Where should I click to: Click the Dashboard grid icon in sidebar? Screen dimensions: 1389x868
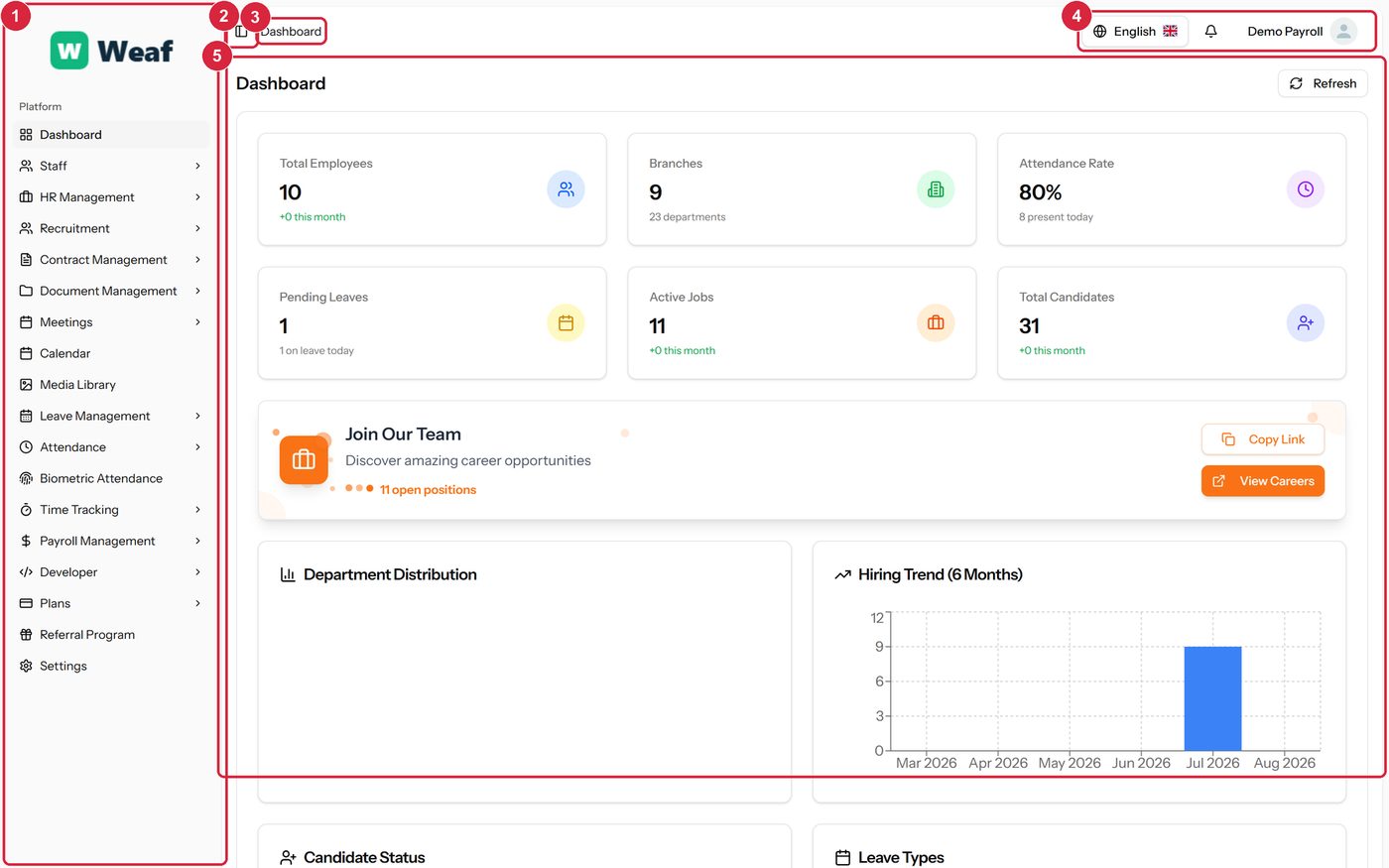[x=26, y=135]
